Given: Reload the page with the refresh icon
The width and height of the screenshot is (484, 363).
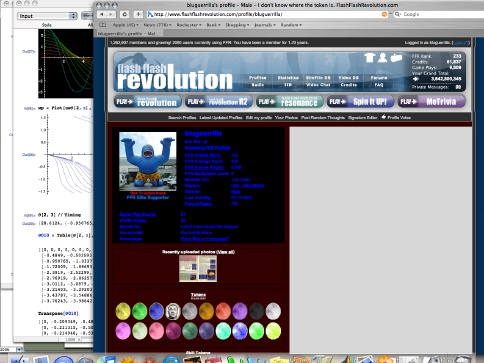Looking at the screenshot, I should (125, 14).
